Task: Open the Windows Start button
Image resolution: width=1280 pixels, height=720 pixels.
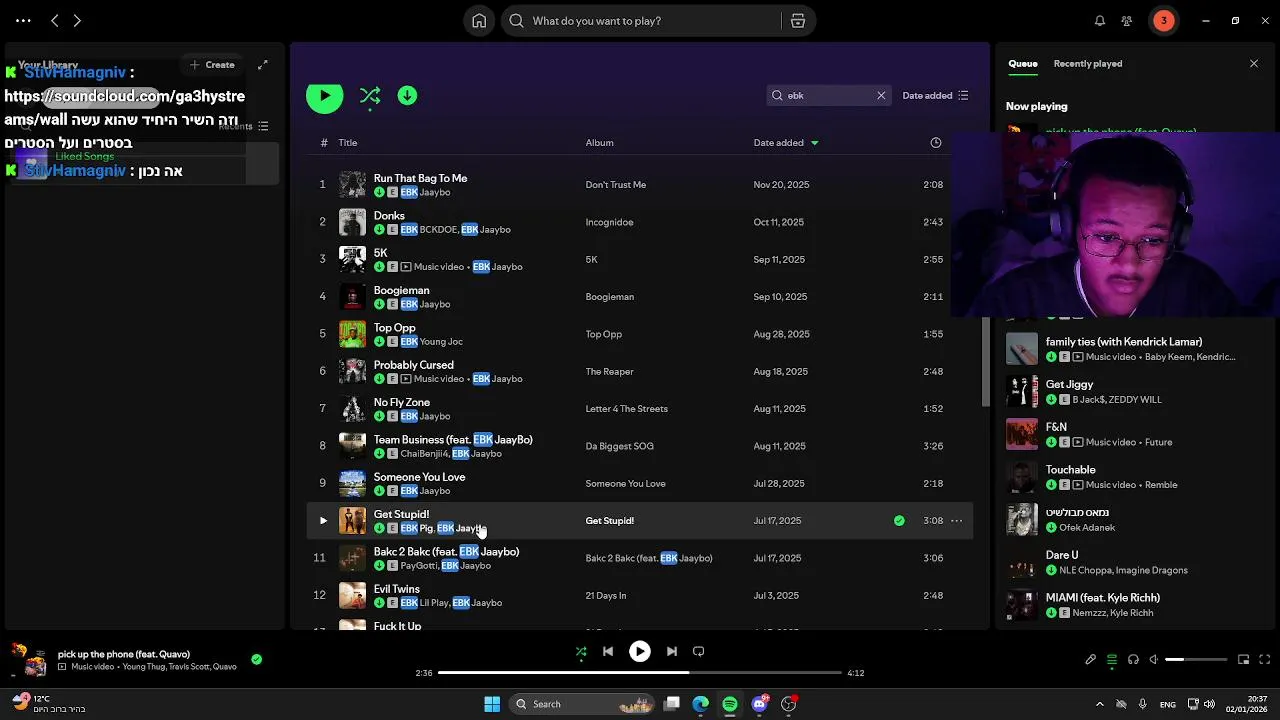Action: point(492,704)
